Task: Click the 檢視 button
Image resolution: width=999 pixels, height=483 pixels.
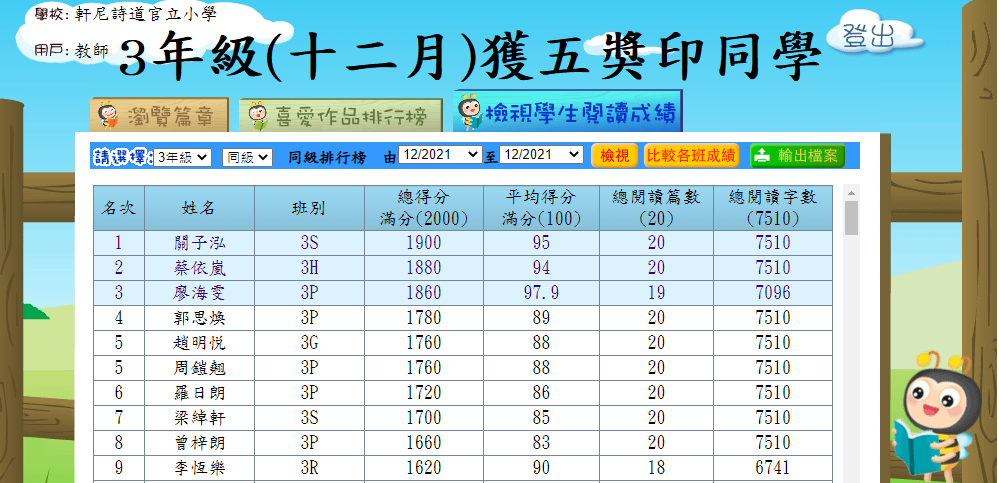Action: tap(615, 155)
